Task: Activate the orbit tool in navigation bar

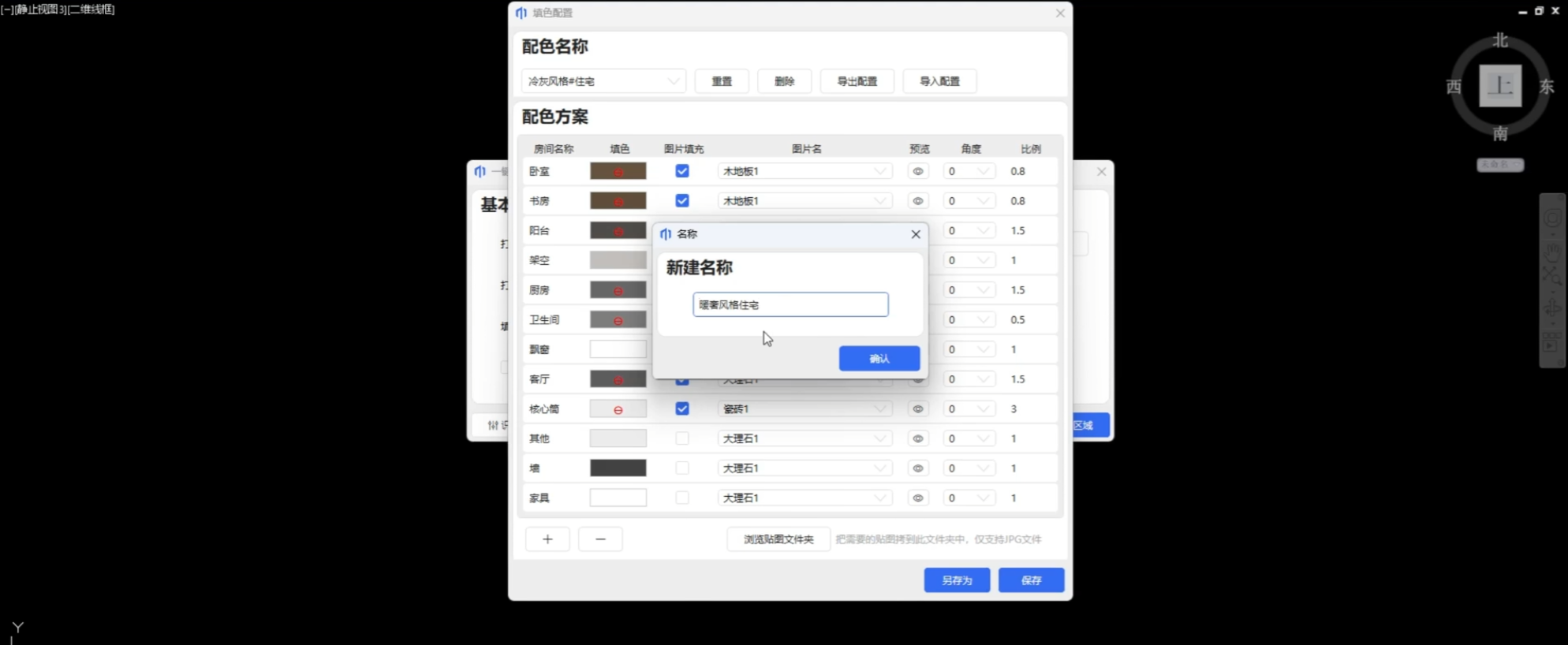Action: click(x=1552, y=307)
